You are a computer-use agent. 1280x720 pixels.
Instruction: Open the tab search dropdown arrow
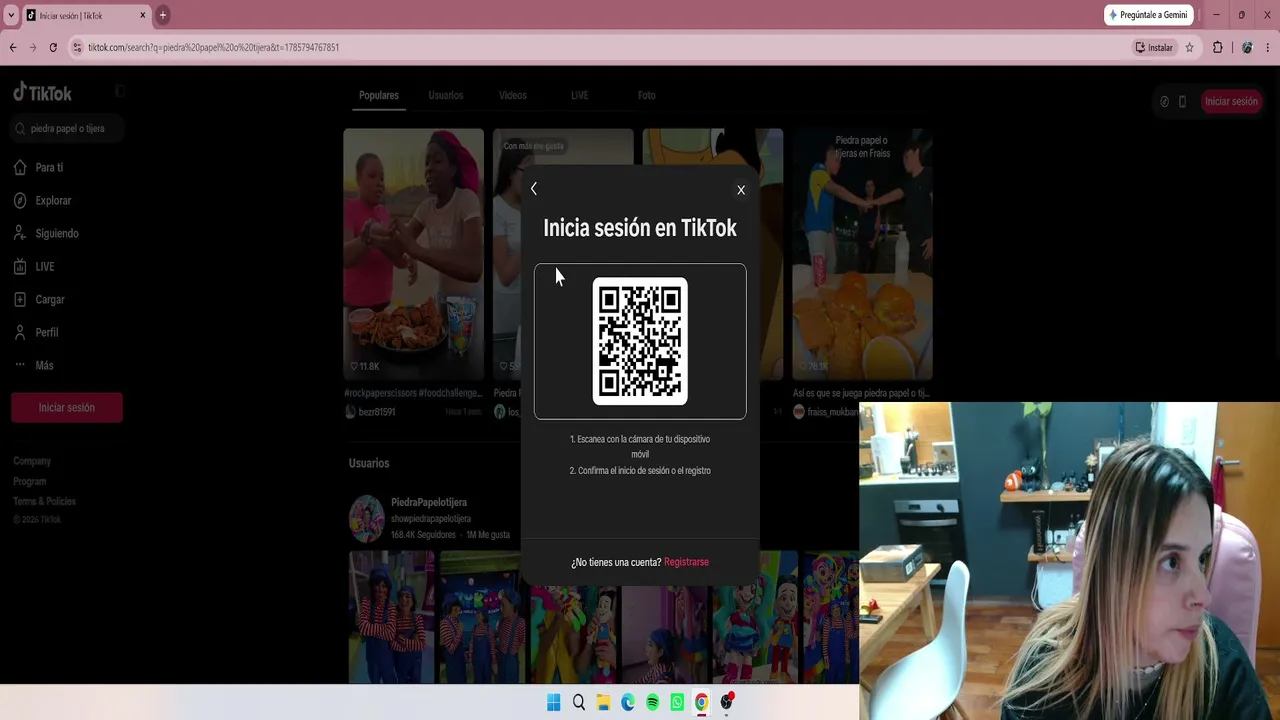tap(11, 15)
